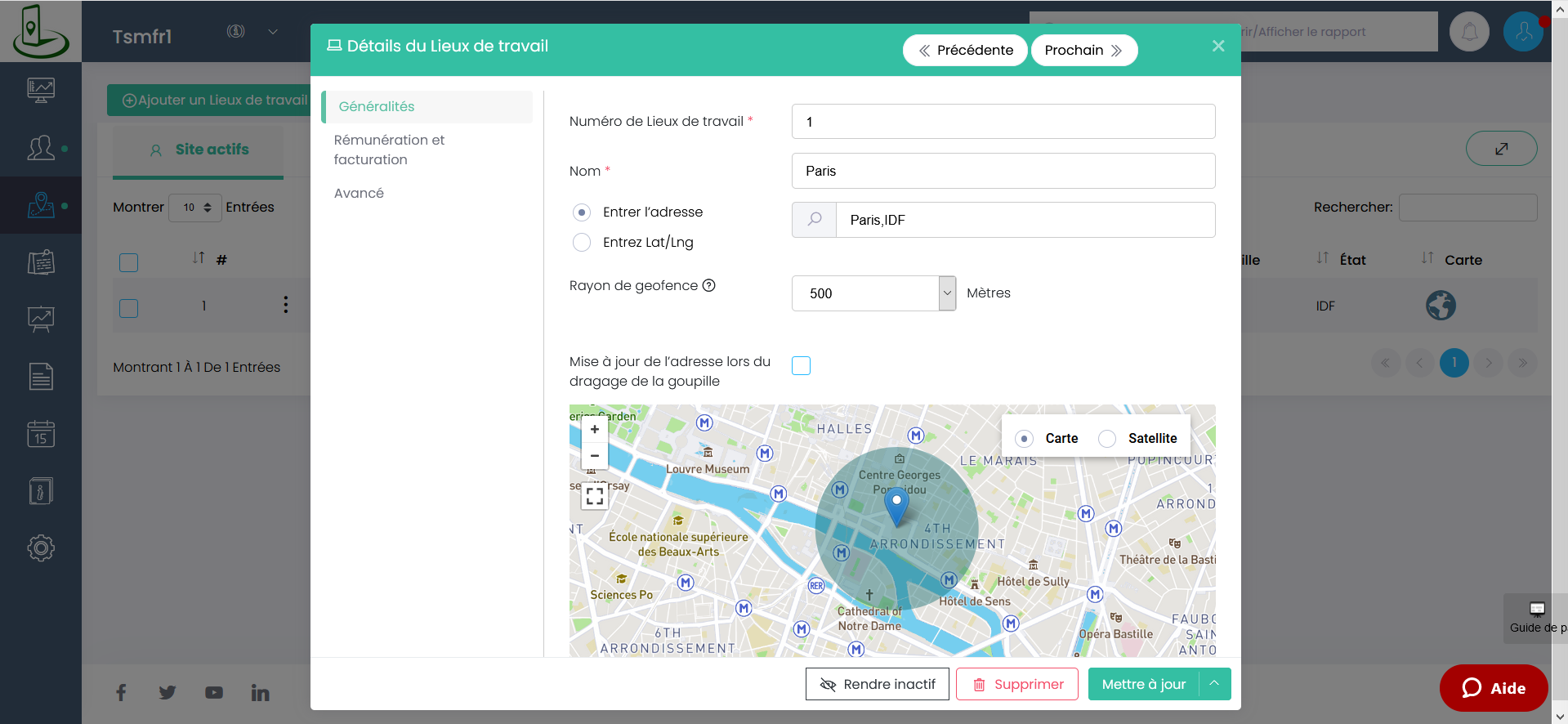This screenshot has height=724, width=1568.
Task: Open the documents page icon in sidebar
Action: 41,377
